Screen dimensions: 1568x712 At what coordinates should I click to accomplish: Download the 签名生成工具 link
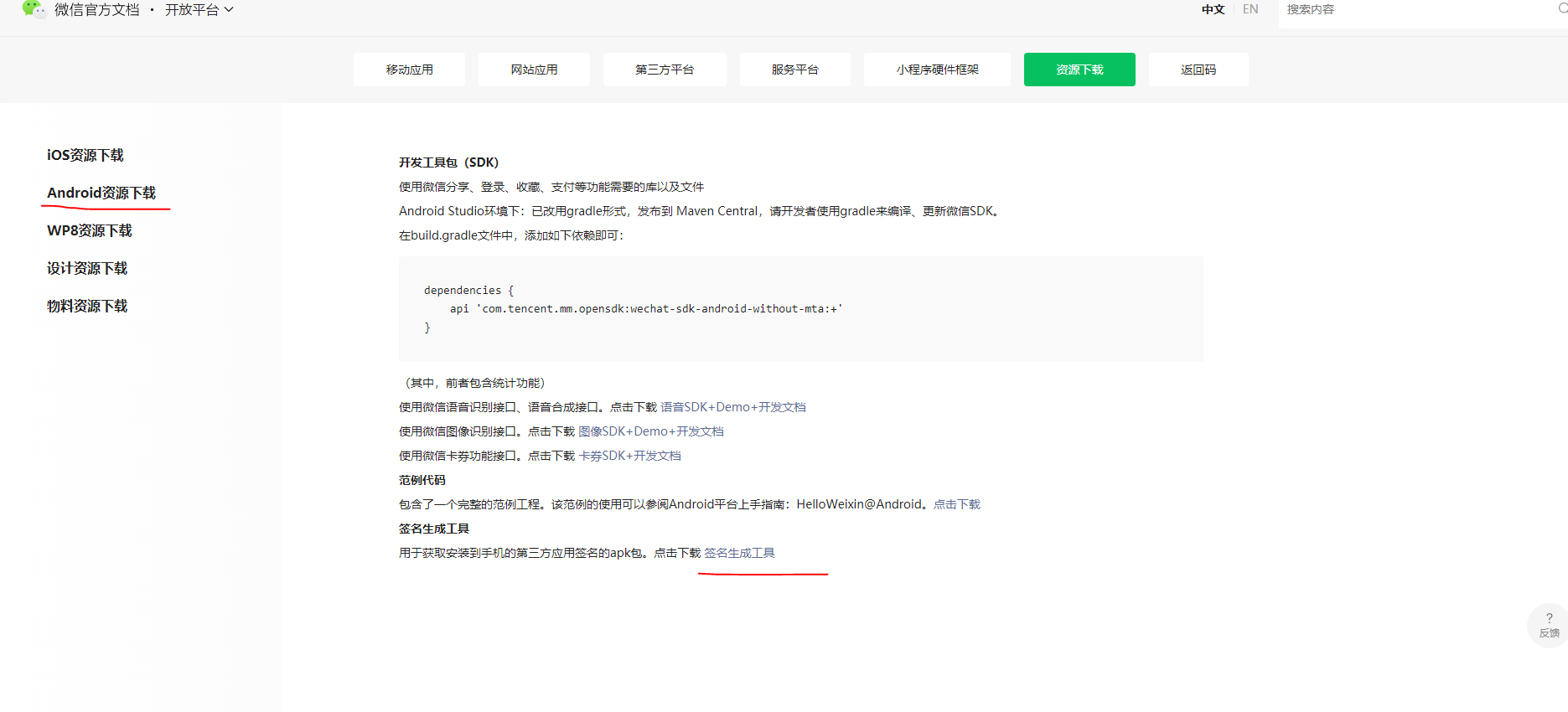click(739, 553)
